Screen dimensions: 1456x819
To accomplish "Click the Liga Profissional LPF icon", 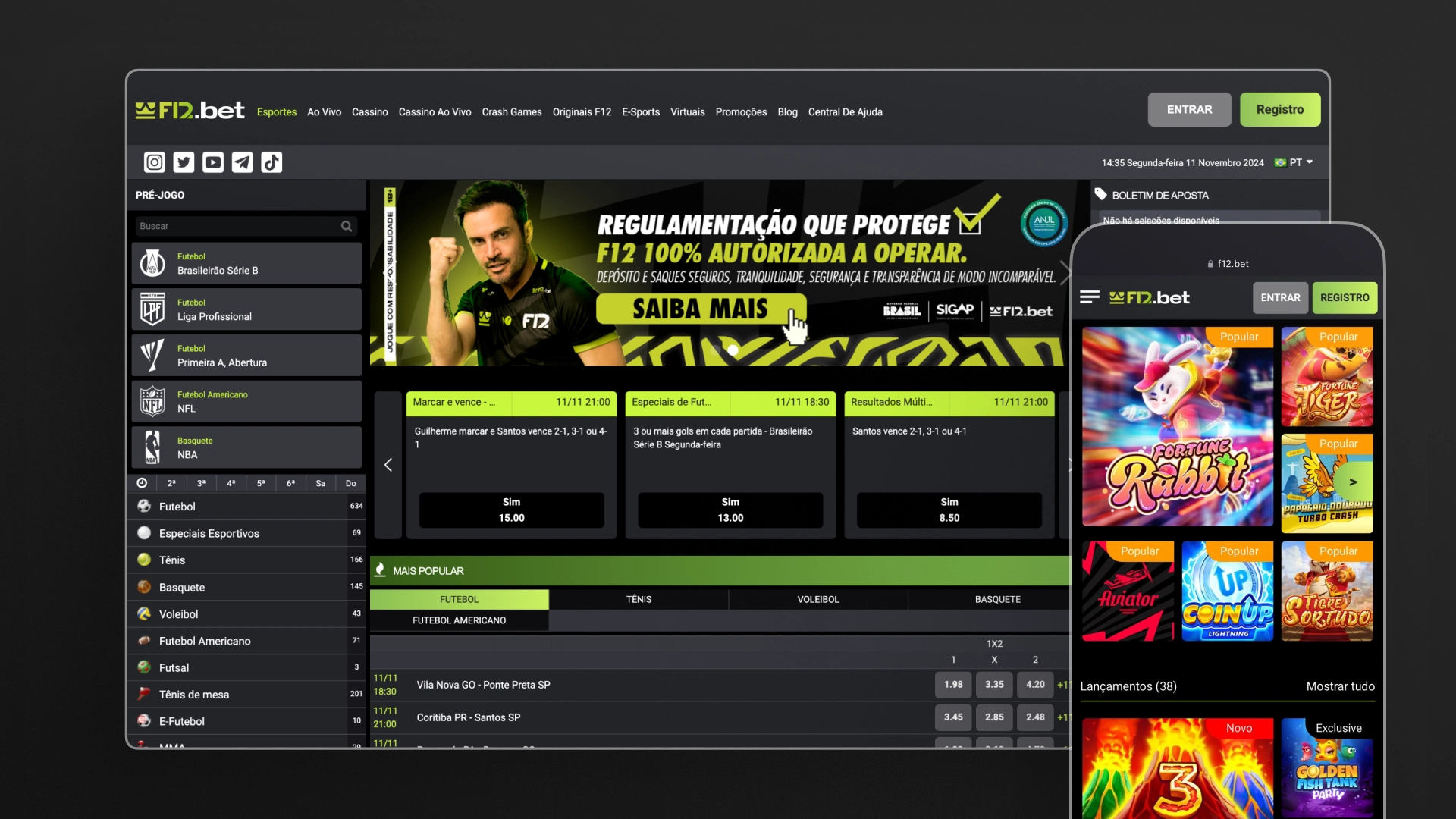I will point(152,309).
